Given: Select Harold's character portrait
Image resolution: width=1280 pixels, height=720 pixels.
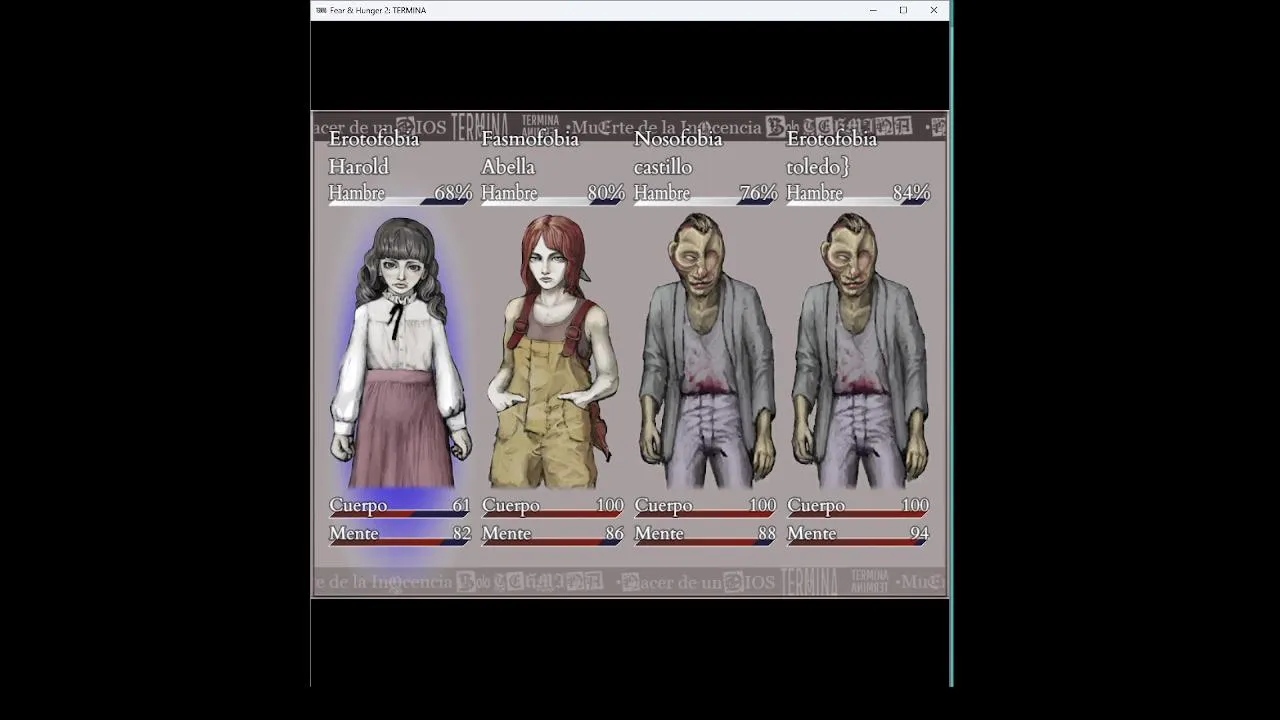Looking at the screenshot, I should 400,352.
